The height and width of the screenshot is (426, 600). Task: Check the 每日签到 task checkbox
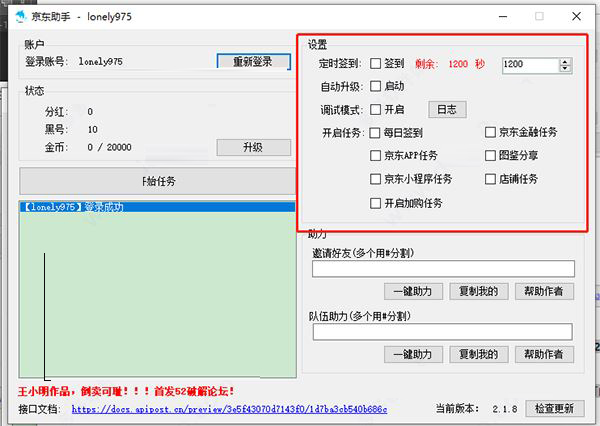[375, 133]
